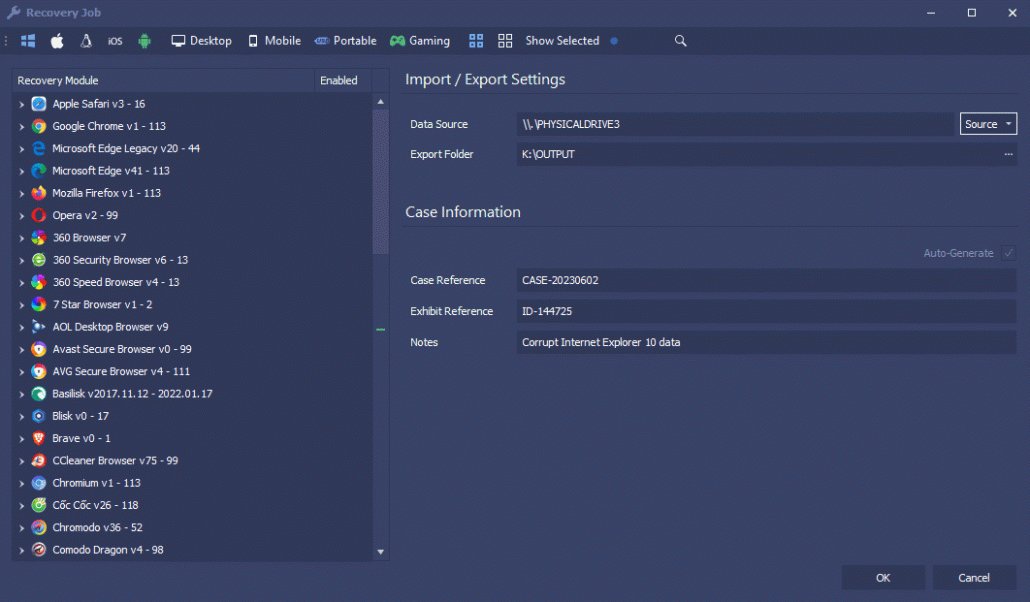Viewport: 1030px width, 602px height.
Task: Open the Source dropdown button
Action: click(x=988, y=124)
